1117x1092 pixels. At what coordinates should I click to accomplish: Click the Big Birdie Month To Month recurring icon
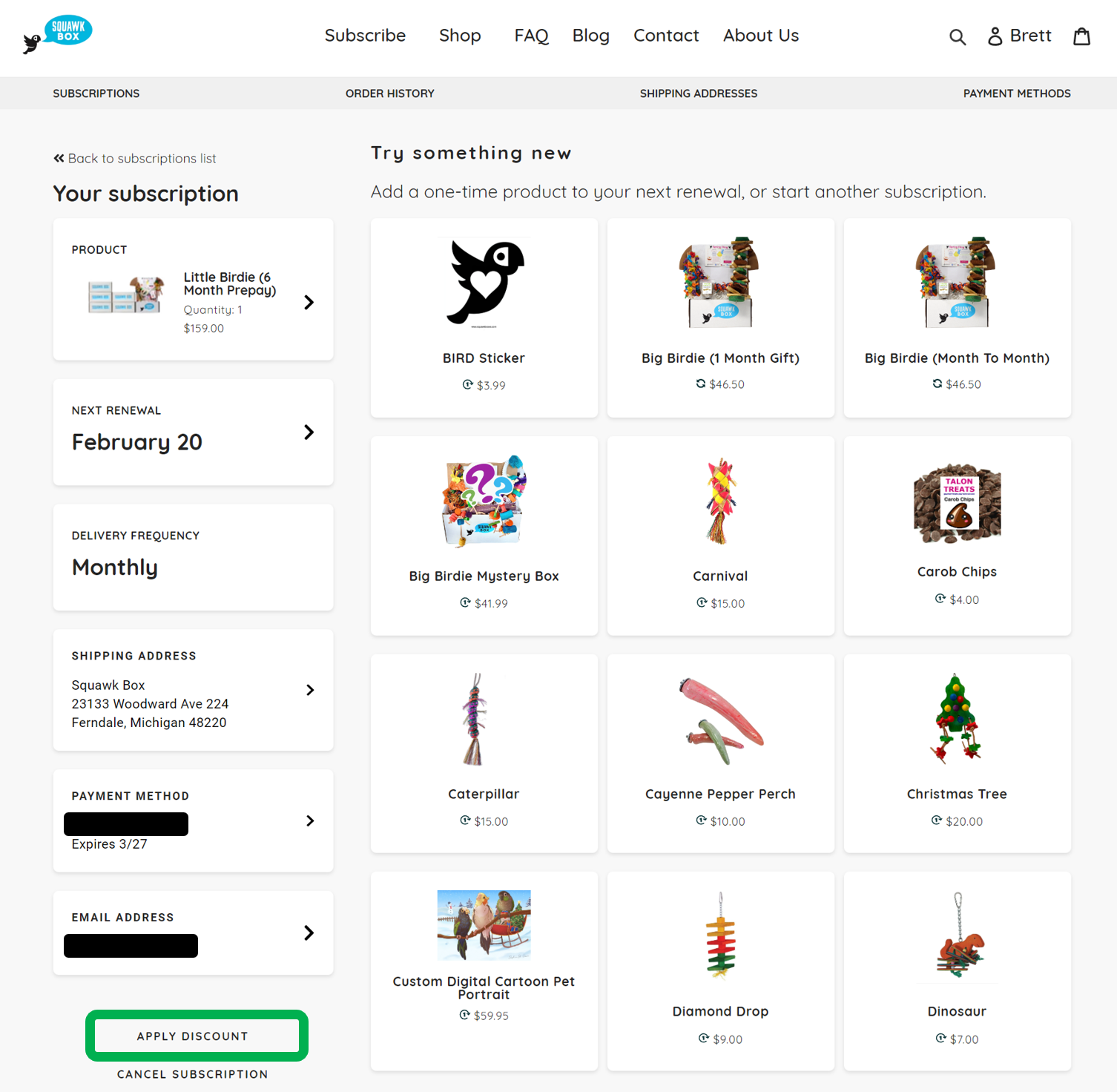pyautogui.click(x=938, y=384)
